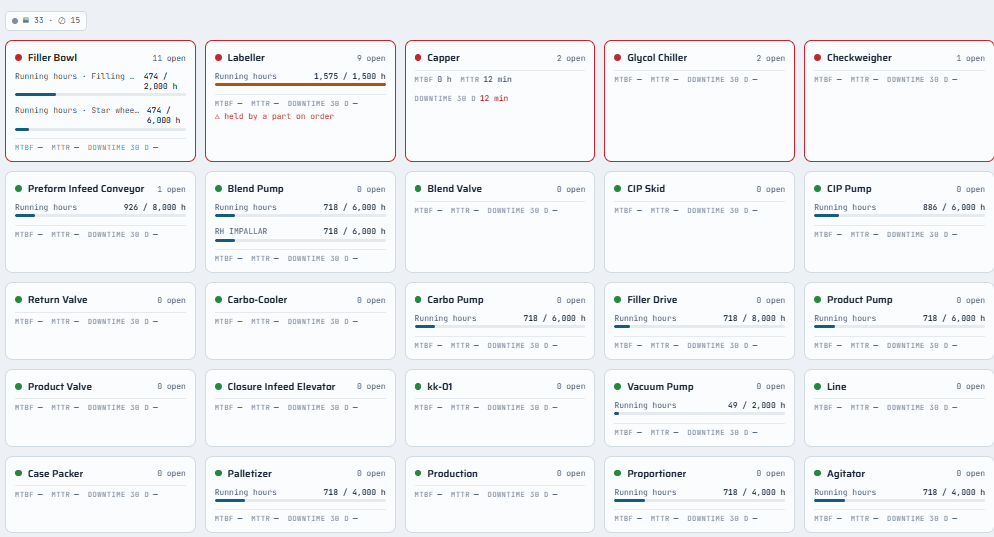The height and width of the screenshot is (537, 994).
Task: Click the red status dot beside Capper
Action: click(418, 58)
